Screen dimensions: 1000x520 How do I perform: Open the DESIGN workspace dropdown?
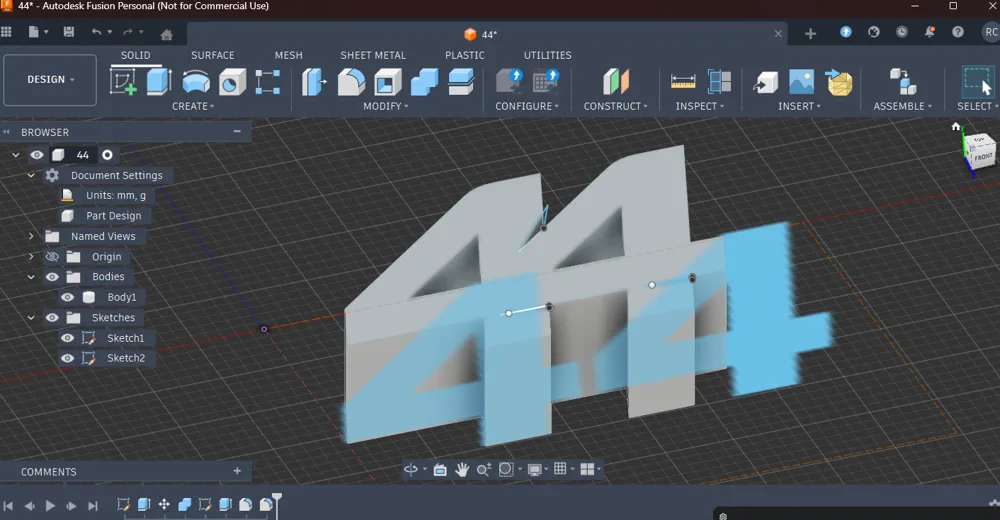[50, 80]
